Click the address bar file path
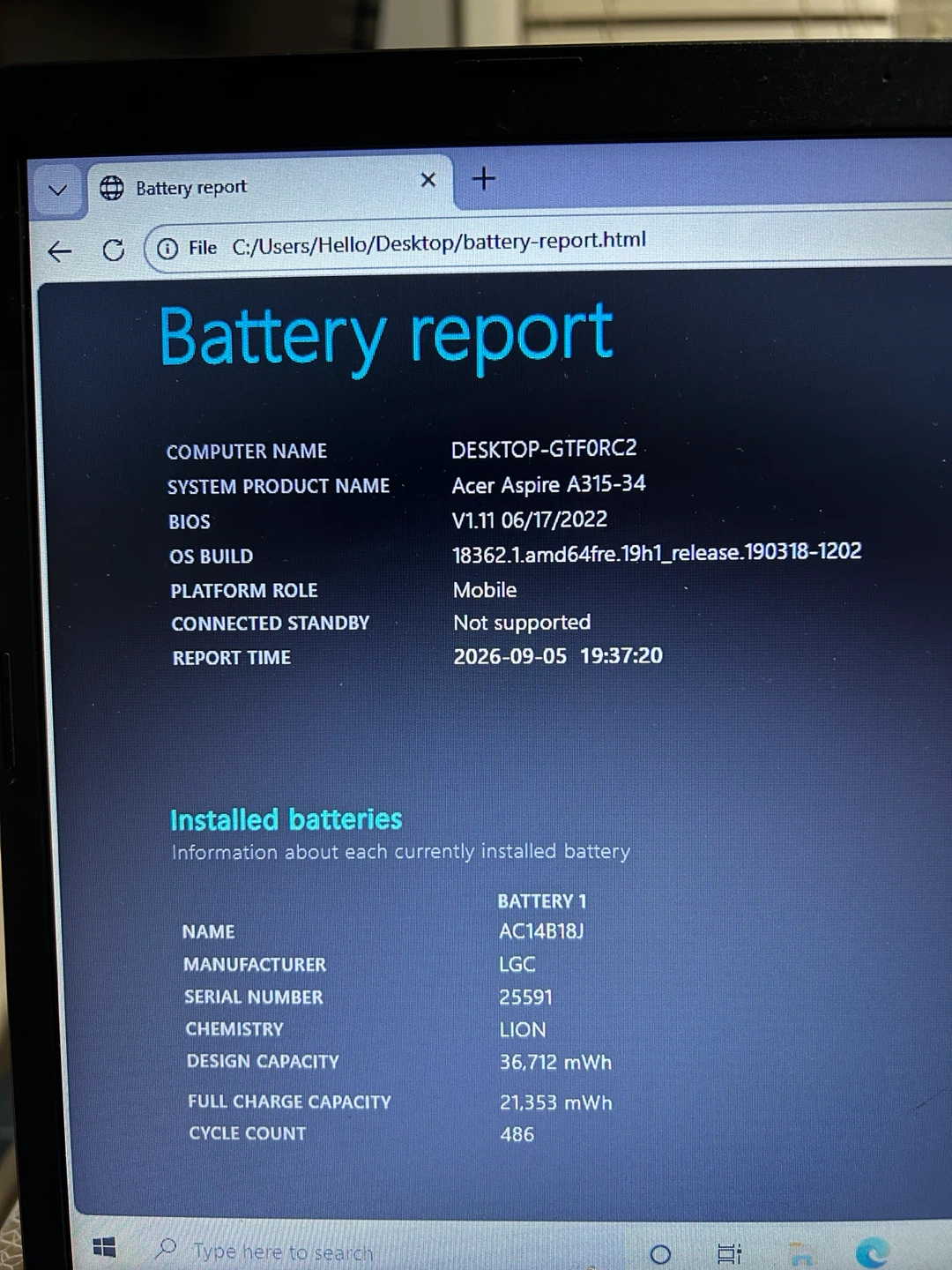952x1270 pixels. point(439,242)
